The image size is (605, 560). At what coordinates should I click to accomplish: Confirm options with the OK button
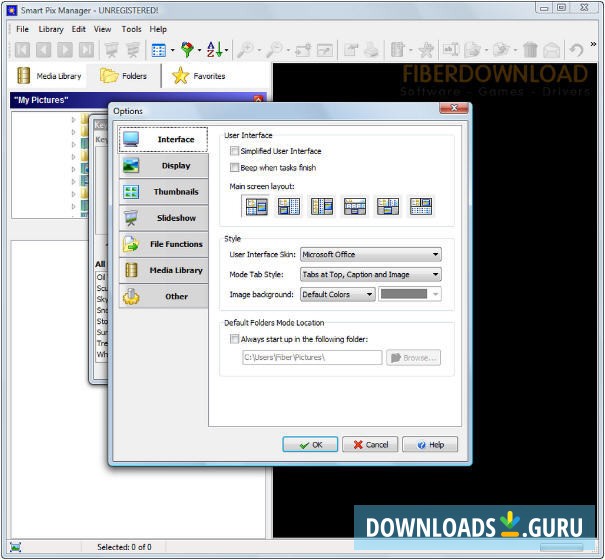click(x=310, y=445)
